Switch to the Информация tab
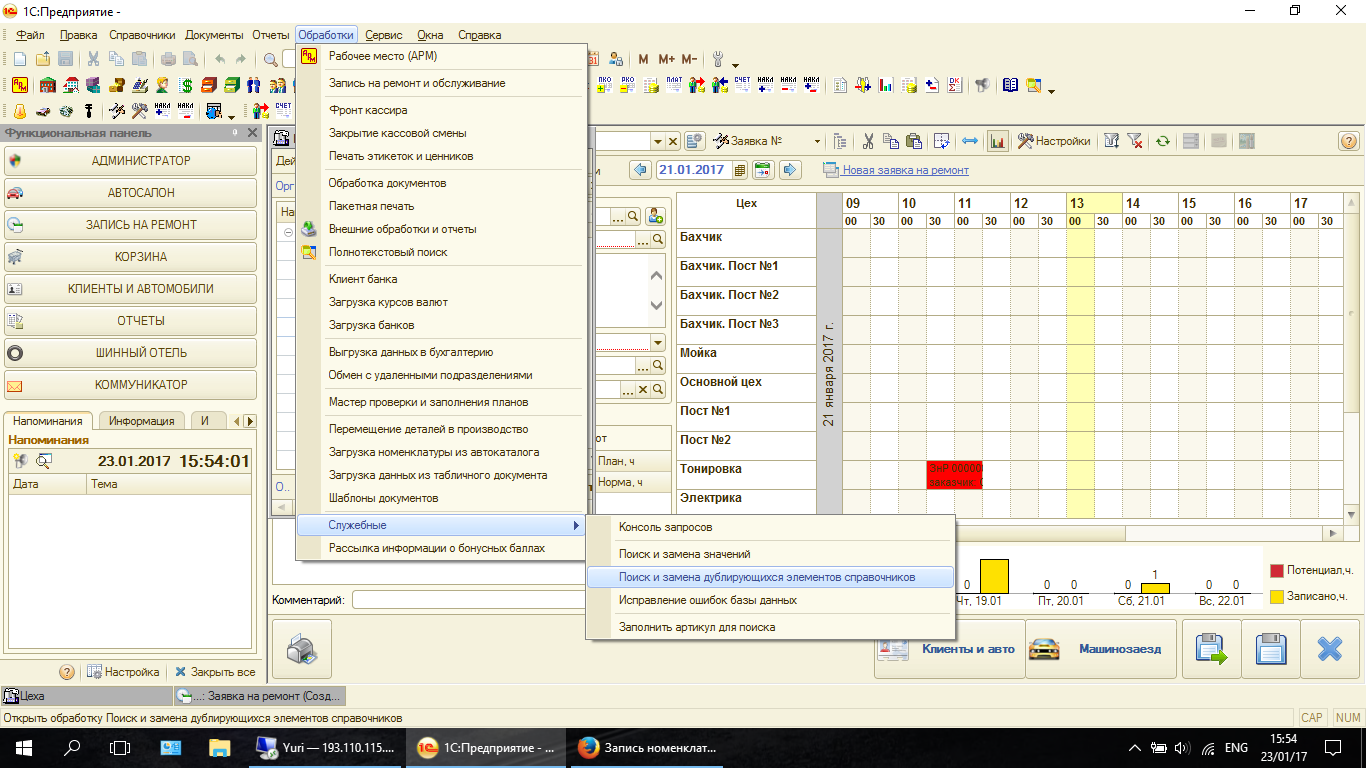The width and height of the screenshot is (1366, 768). pos(141,421)
